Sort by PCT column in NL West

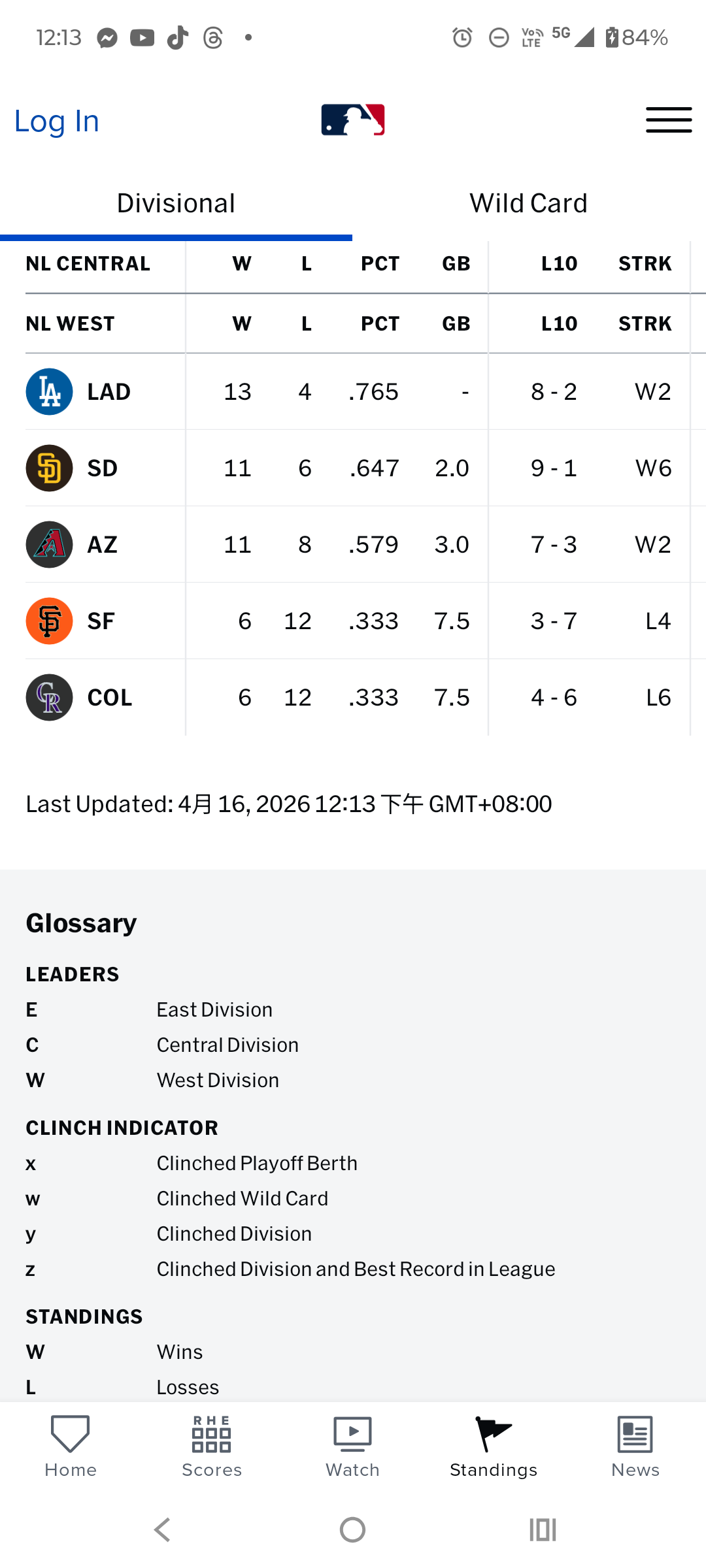[x=380, y=324]
